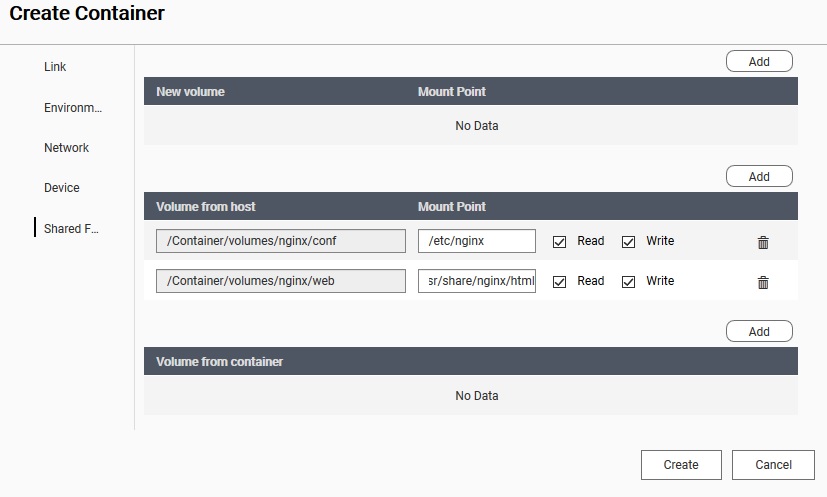Remove the nginx/web volume row via trash icon
This screenshot has height=497, width=827.
point(763,282)
